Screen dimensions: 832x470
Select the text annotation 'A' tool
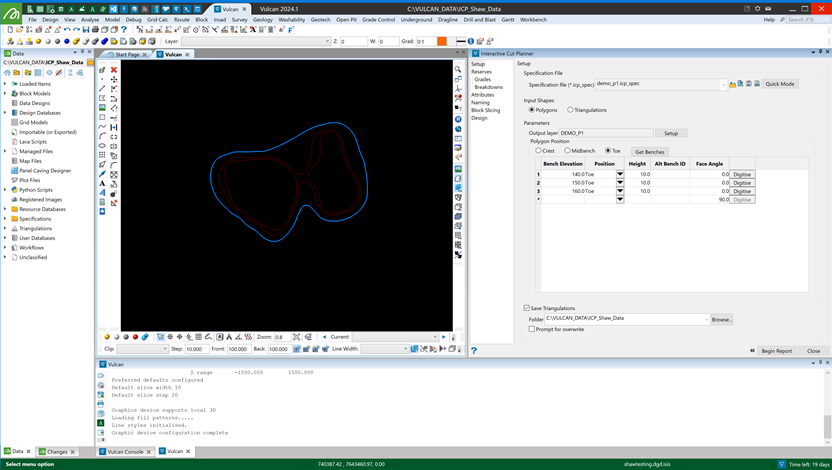102,184
